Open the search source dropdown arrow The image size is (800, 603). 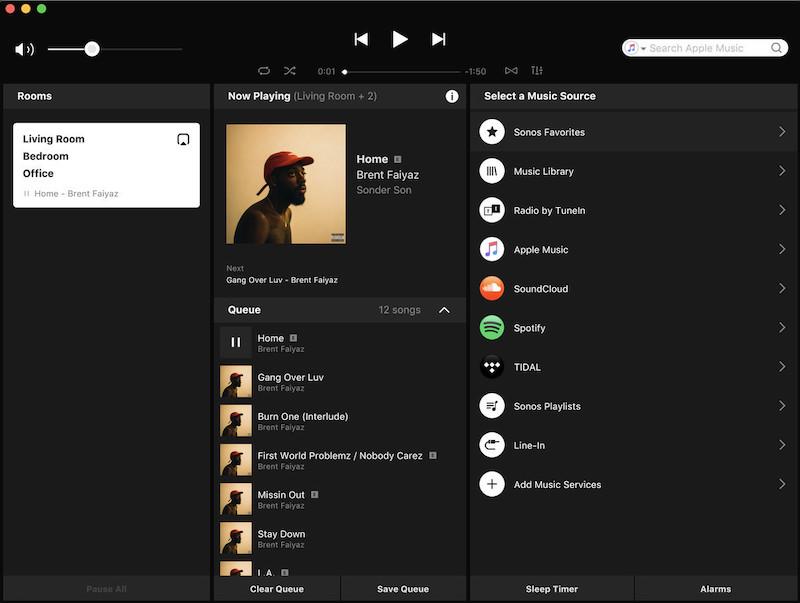643,48
